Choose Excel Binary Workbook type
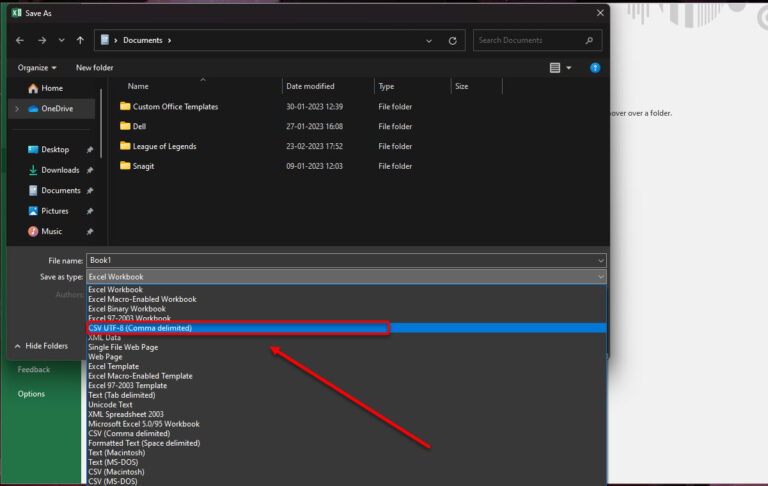 [346, 309]
